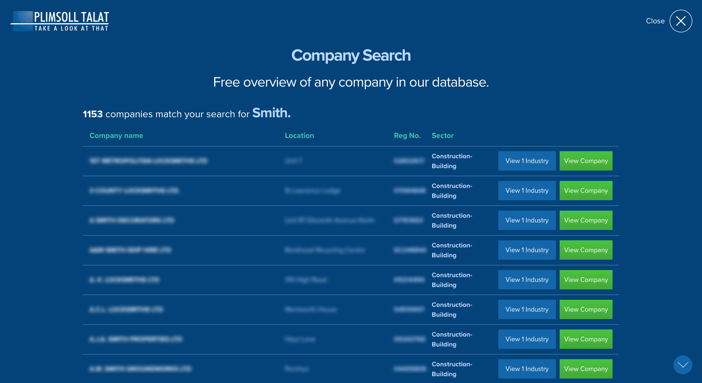Open View 1 Industry in third row
Image resolution: width=702 pixels, height=383 pixels.
click(527, 220)
